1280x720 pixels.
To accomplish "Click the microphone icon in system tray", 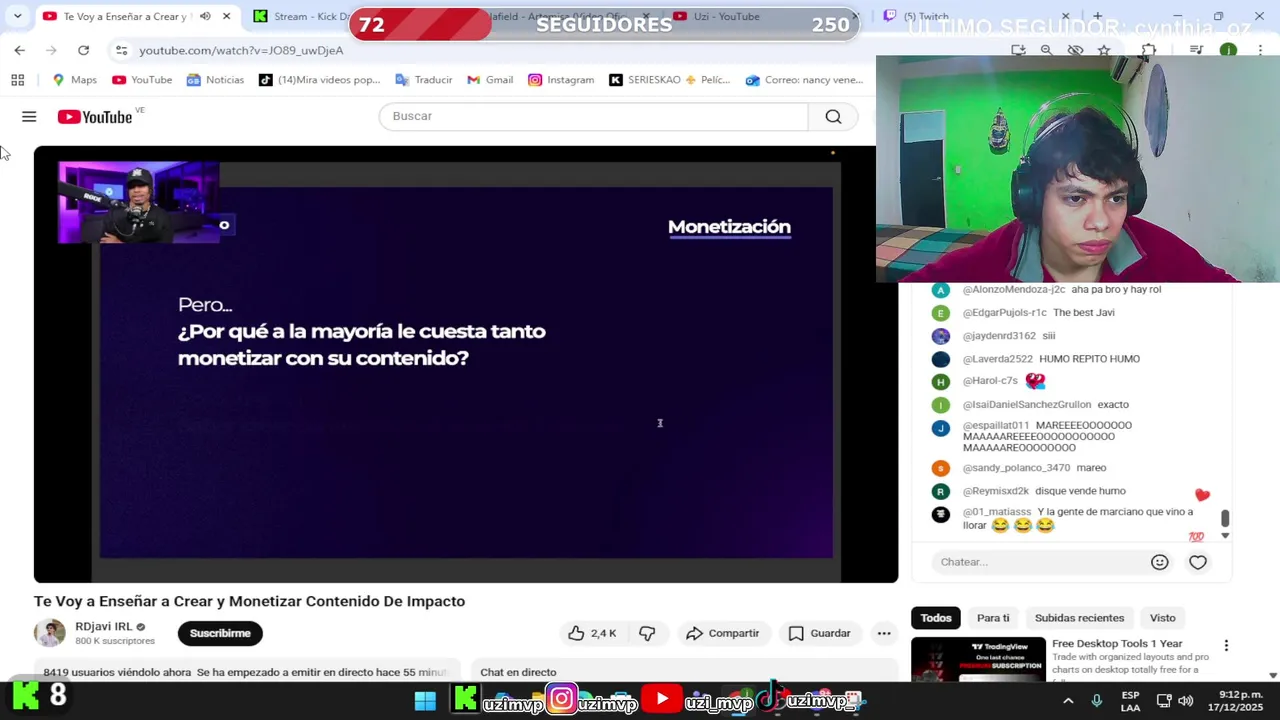I will click(x=1097, y=701).
